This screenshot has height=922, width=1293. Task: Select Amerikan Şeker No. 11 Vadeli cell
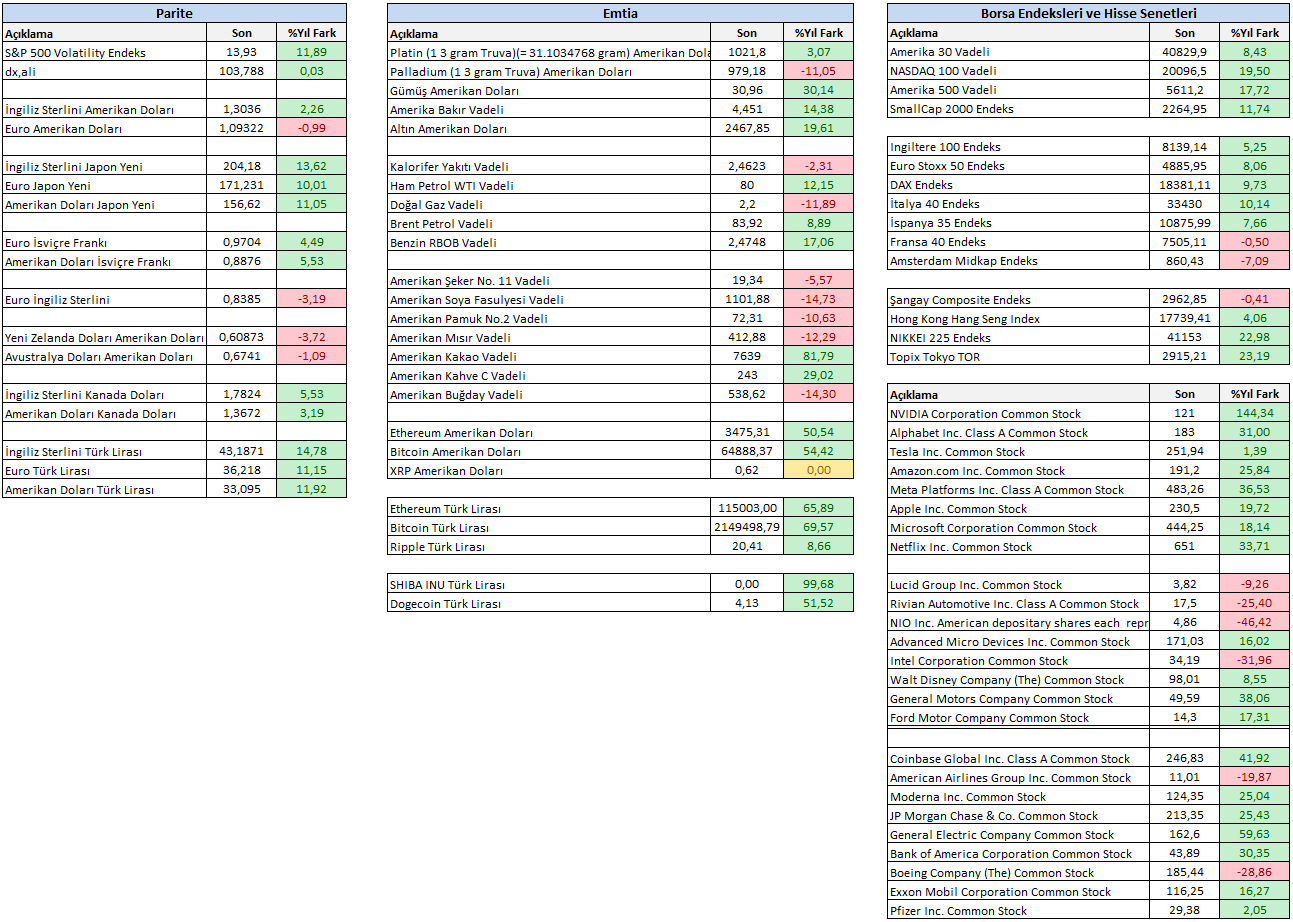(x=549, y=280)
